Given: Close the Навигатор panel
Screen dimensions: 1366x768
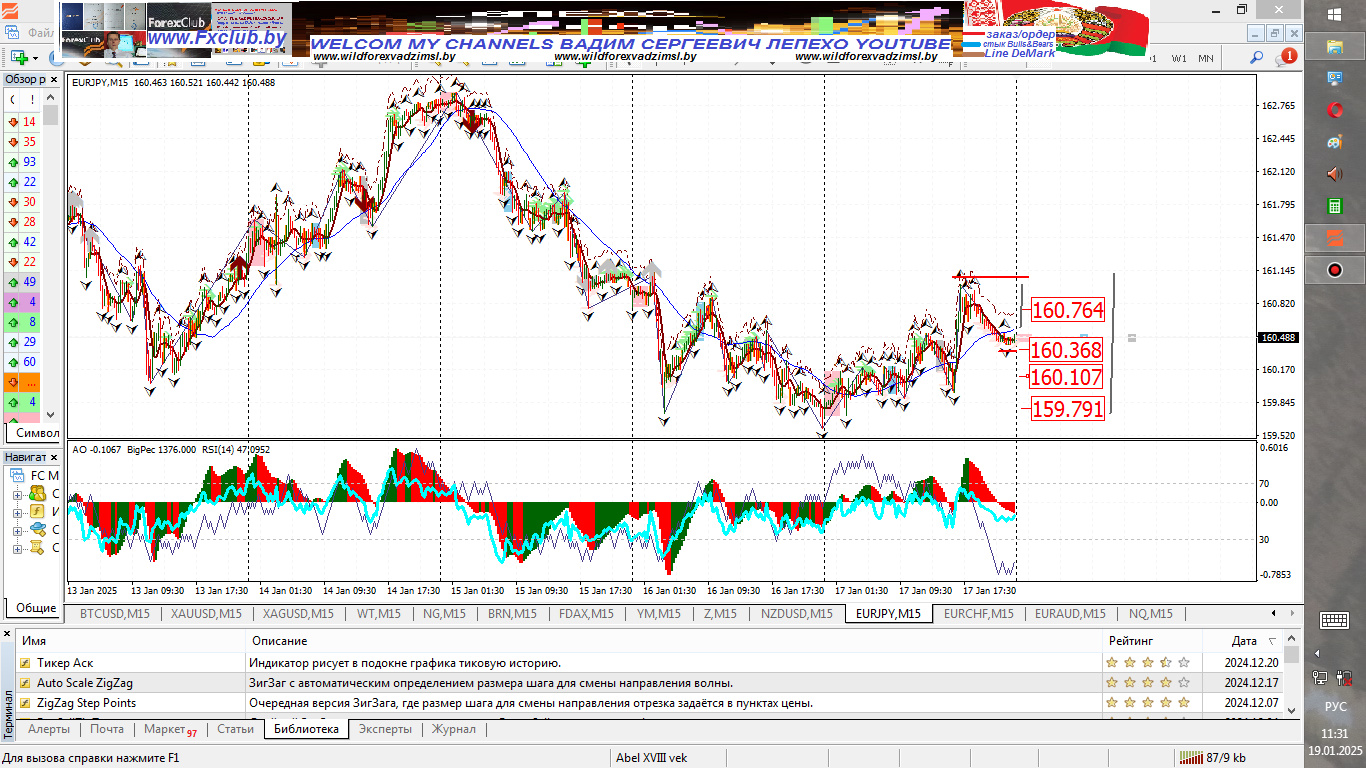Looking at the screenshot, I should (53, 457).
